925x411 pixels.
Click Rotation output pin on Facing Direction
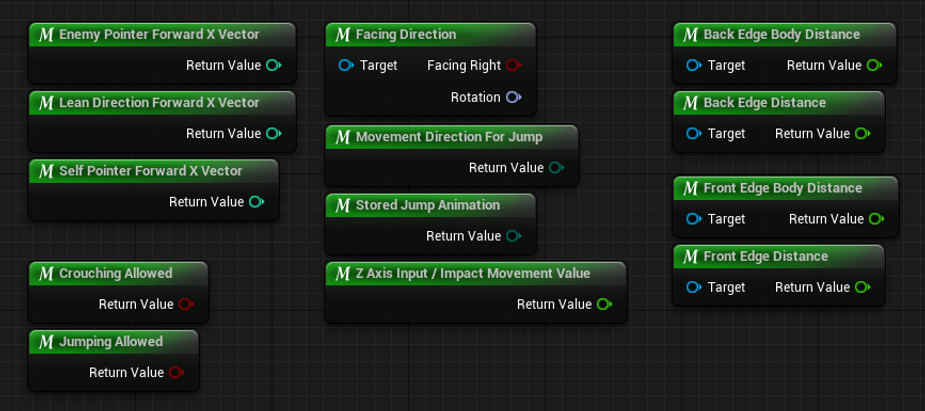(x=514, y=97)
